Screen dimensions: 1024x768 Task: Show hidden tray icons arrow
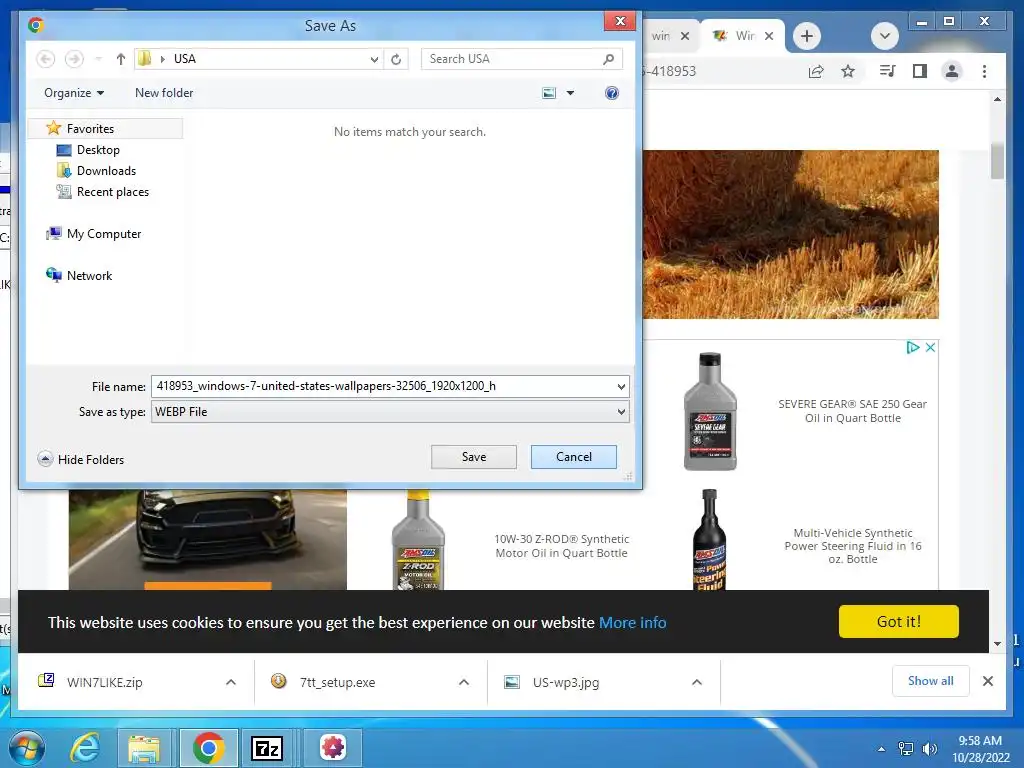pos(882,749)
